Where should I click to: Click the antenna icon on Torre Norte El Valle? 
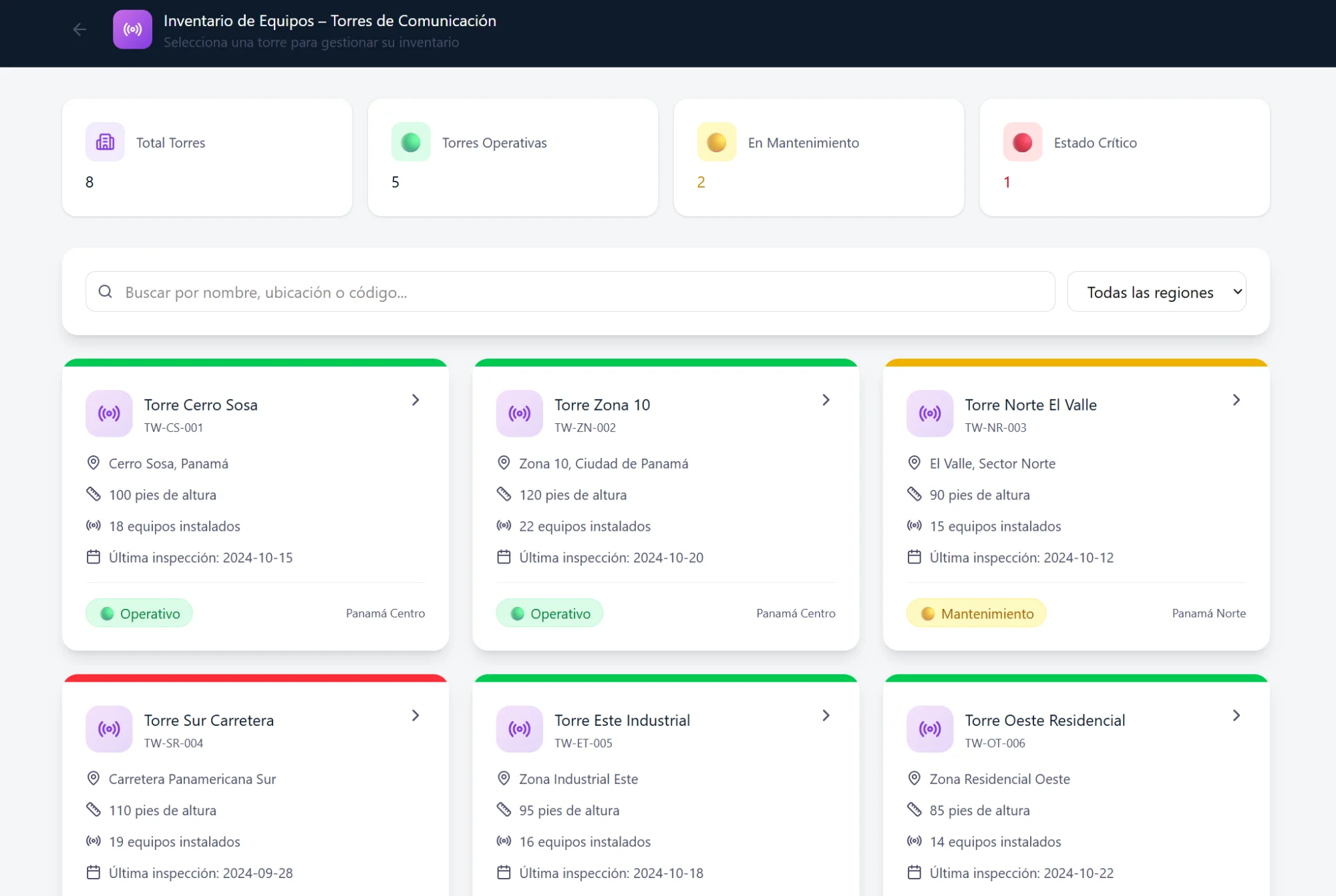coord(929,413)
